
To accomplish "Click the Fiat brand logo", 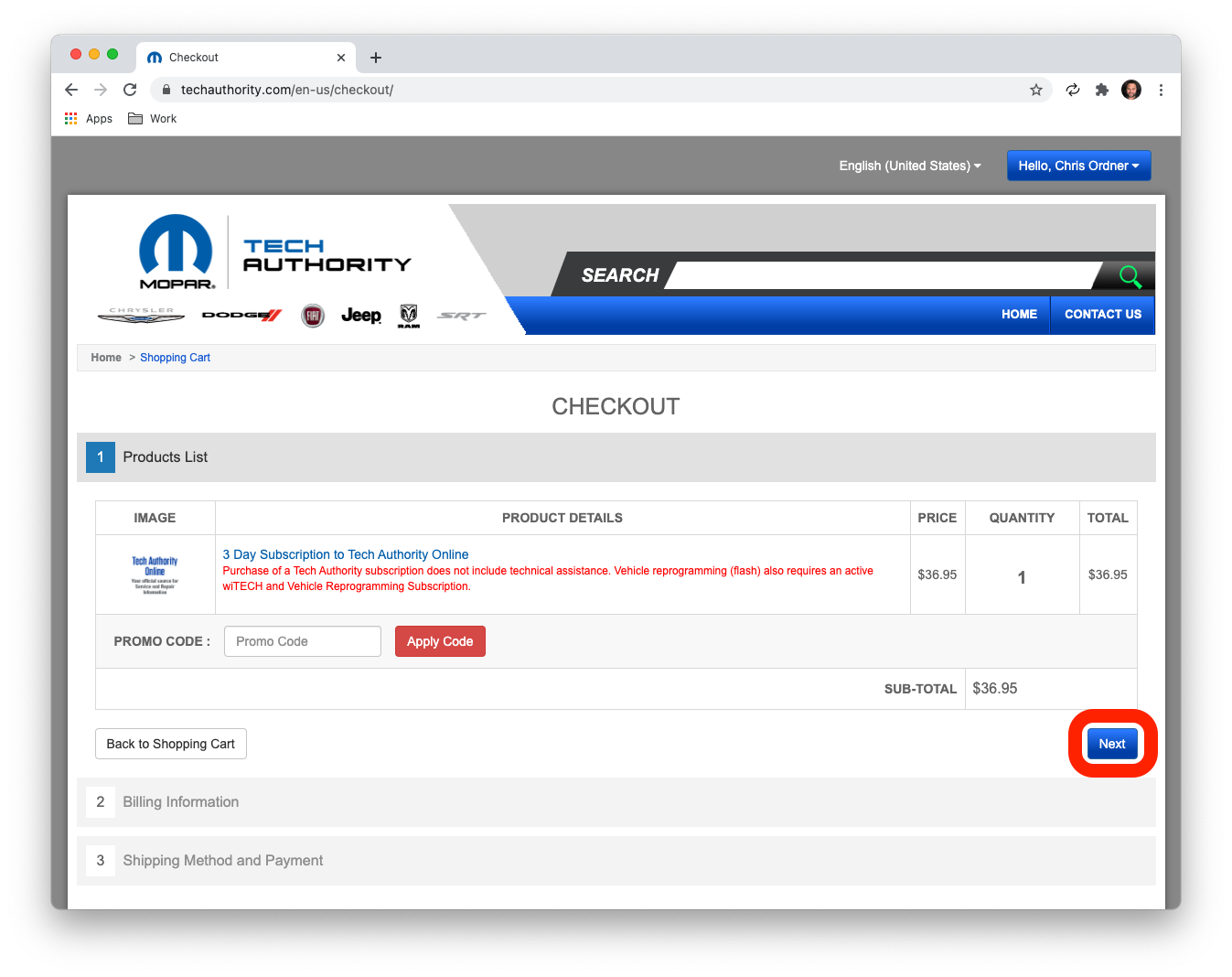I will [x=313, y=316].
